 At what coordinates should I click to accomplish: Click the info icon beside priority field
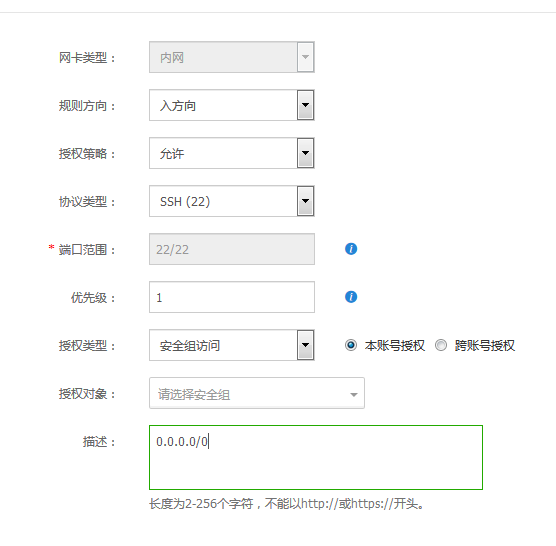click(351, 297)
